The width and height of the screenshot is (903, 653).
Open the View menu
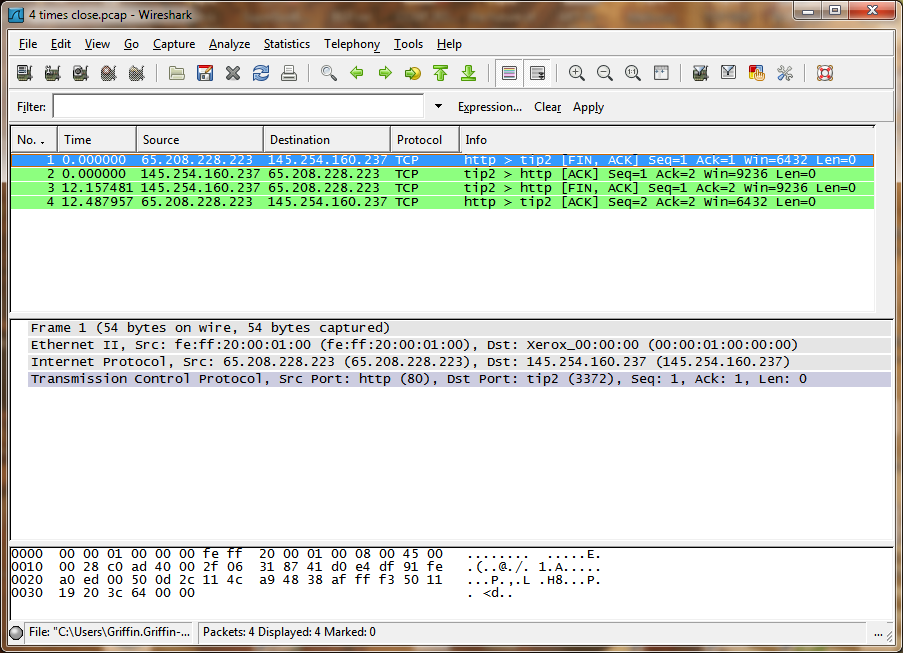pos(97,44)
